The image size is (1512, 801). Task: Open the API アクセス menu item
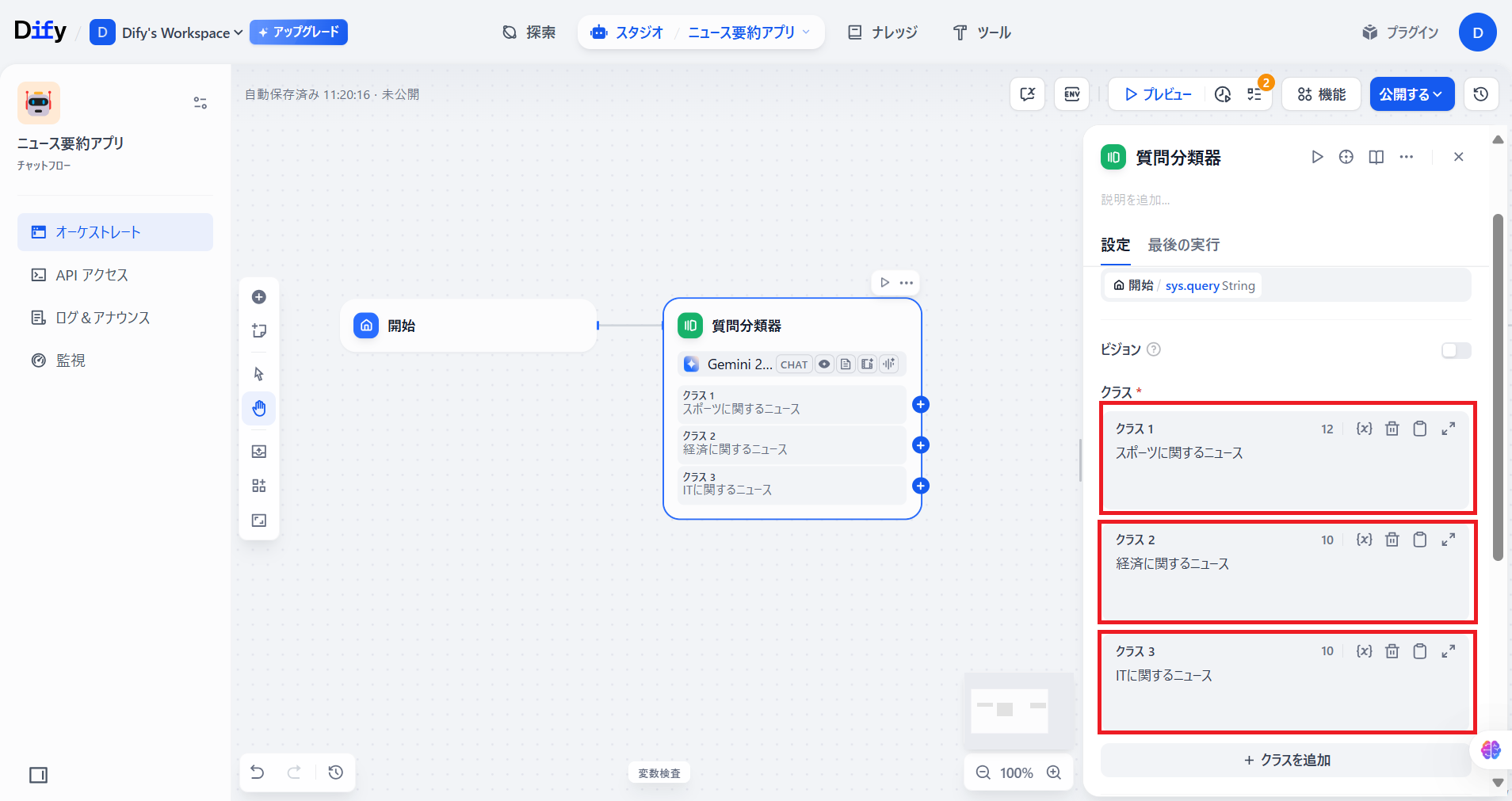coord(92,275)
